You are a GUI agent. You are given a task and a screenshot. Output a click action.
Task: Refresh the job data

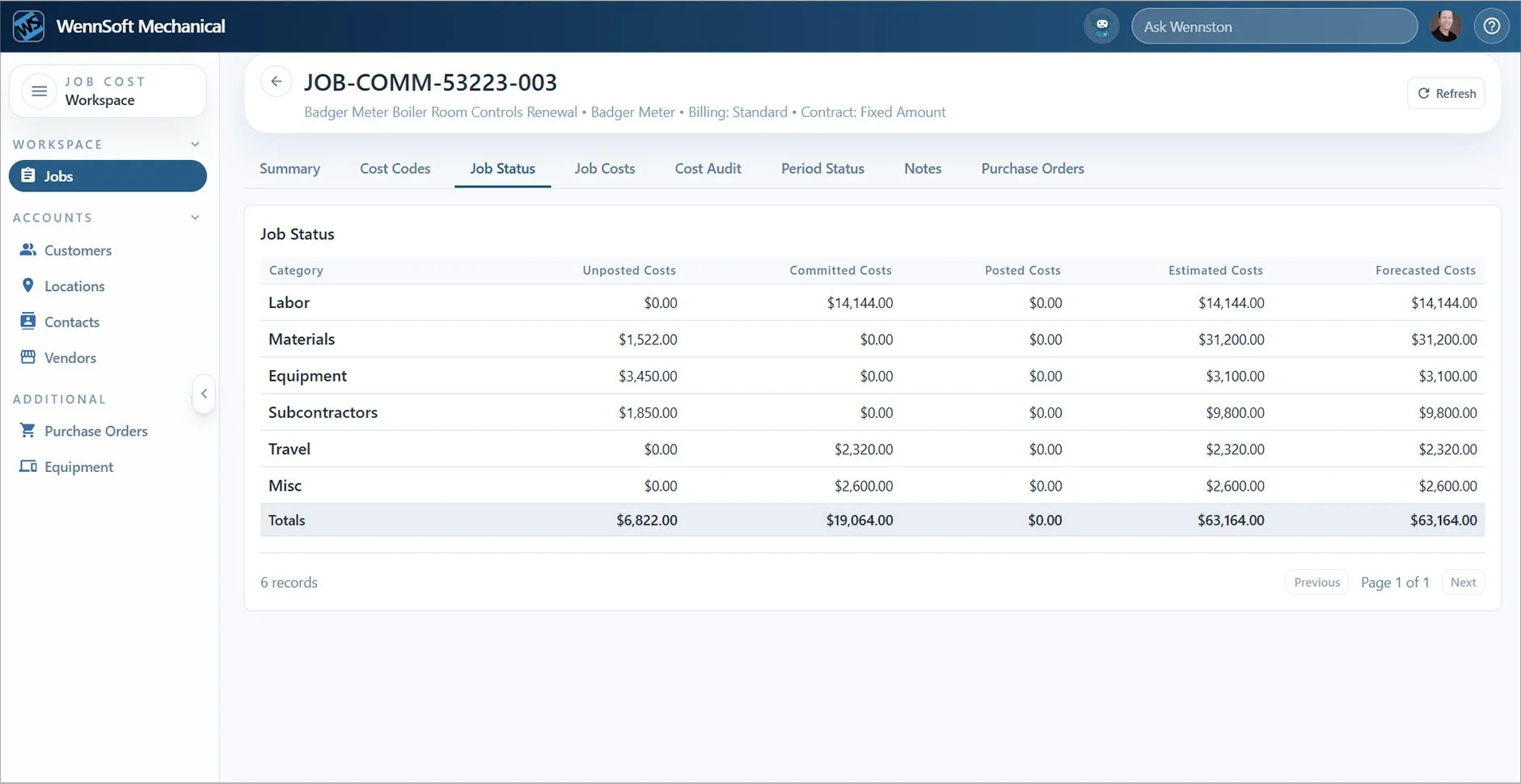click(1446, 93)
